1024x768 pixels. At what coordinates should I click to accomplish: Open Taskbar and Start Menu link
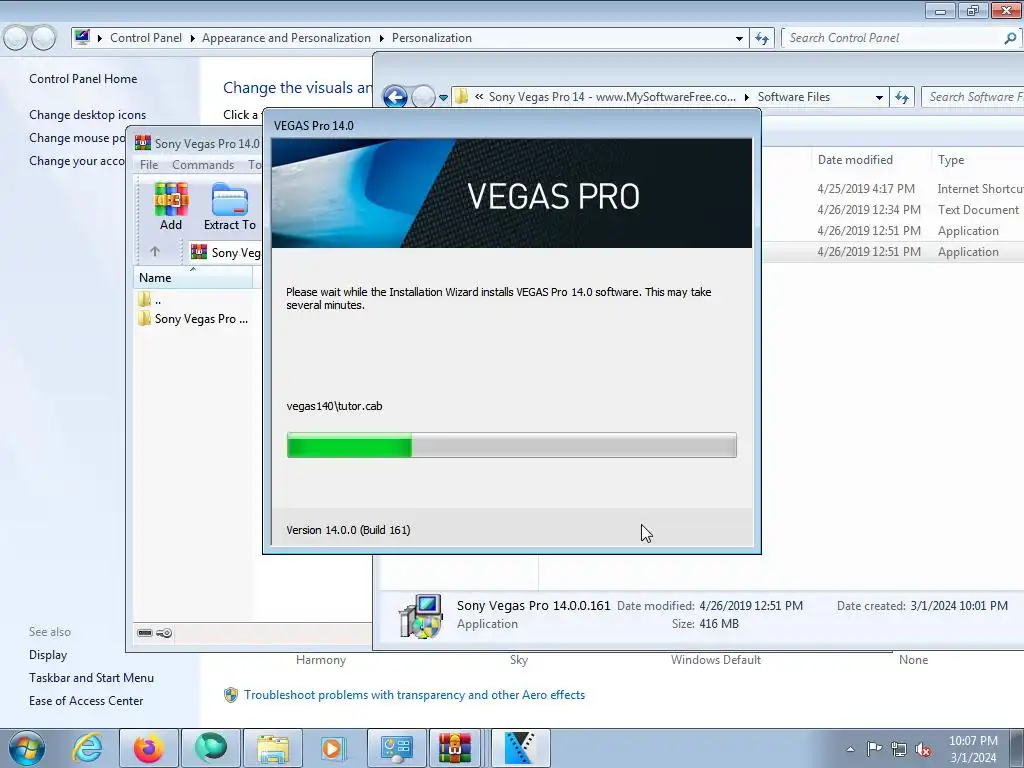click(91, 678)
